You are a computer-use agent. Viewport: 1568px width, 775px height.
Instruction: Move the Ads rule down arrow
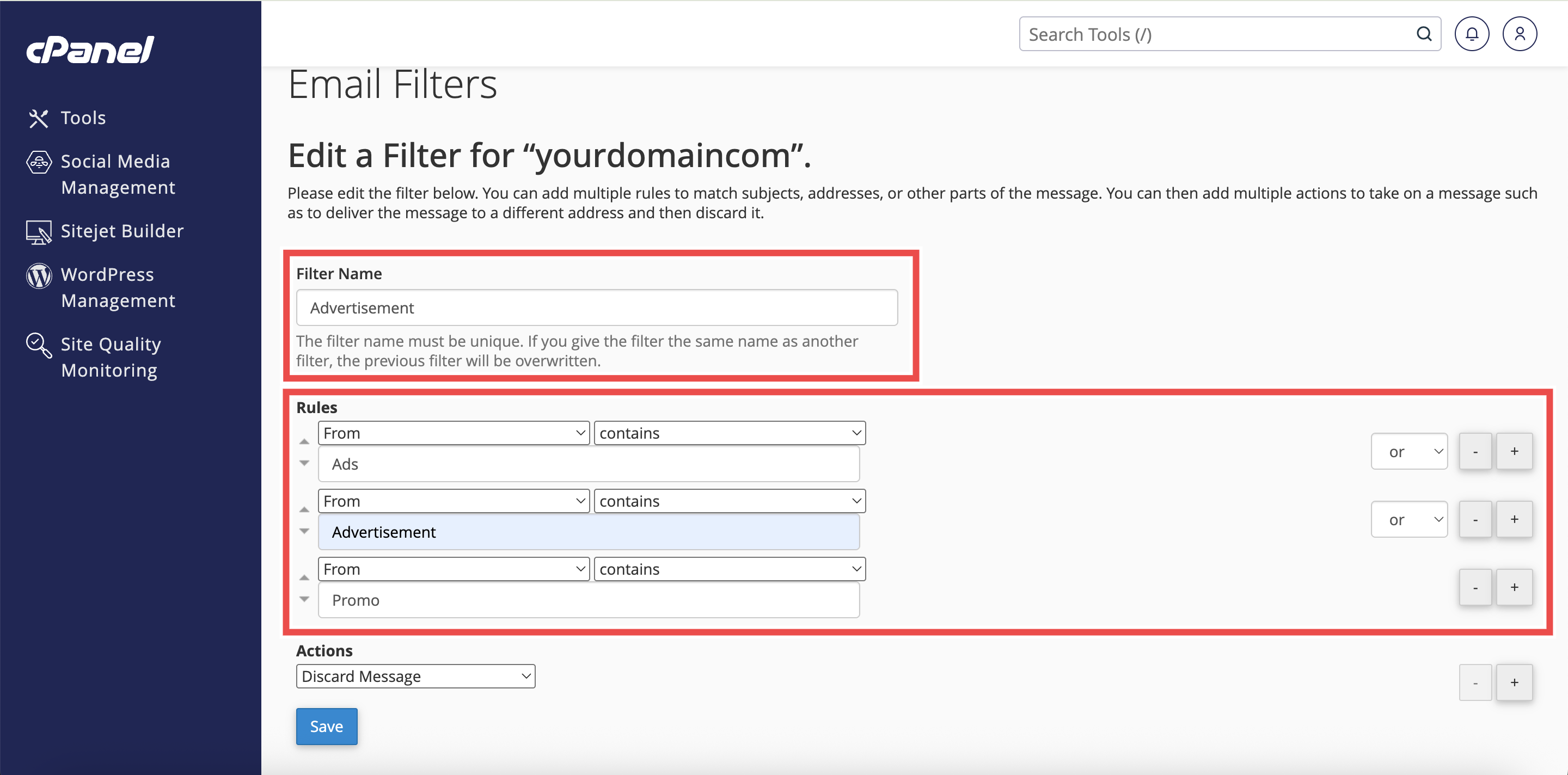304,463
